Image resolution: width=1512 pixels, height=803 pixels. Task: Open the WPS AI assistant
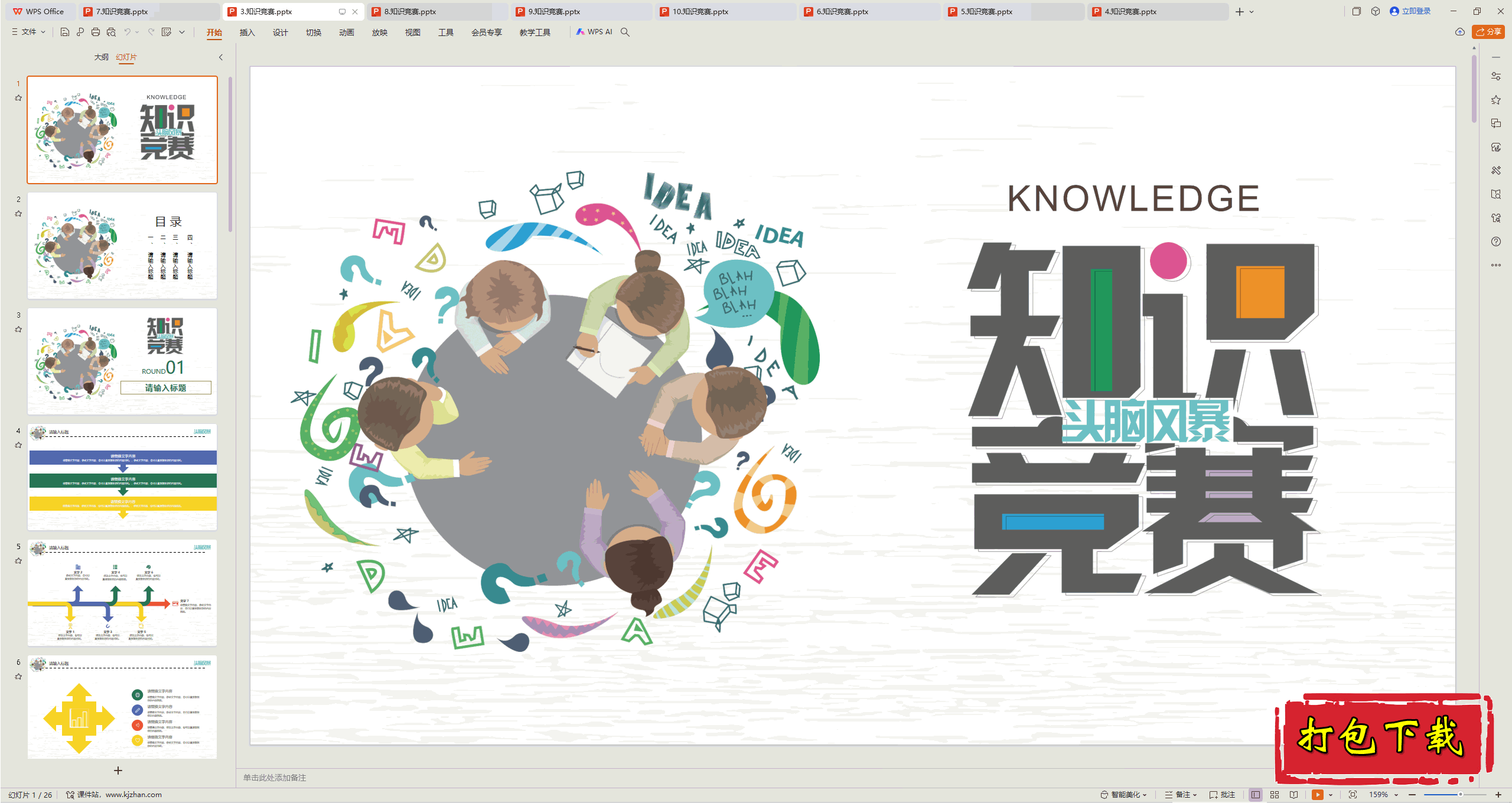(594, 32)
